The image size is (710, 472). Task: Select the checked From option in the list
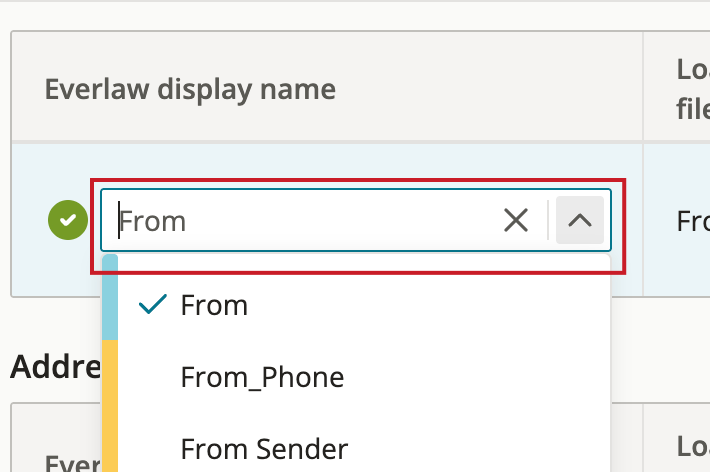pyautogui.click(x=356, y=305)
